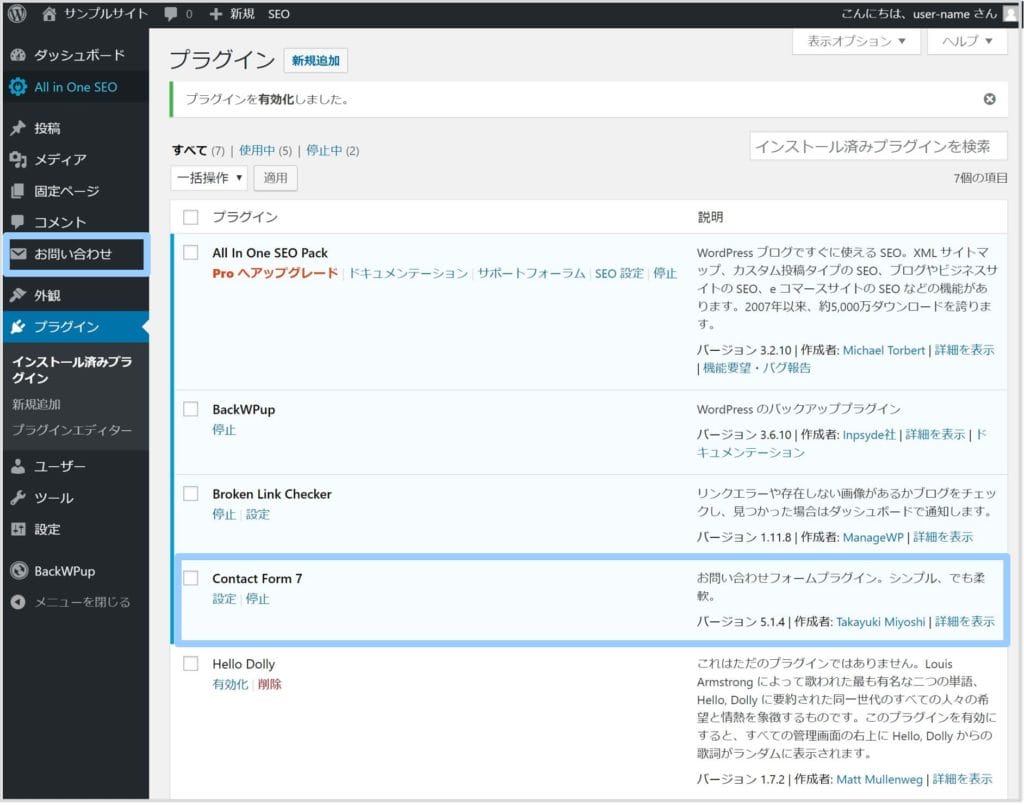
Task: Click the 新規追加 button beside page title
Action: 315,60
